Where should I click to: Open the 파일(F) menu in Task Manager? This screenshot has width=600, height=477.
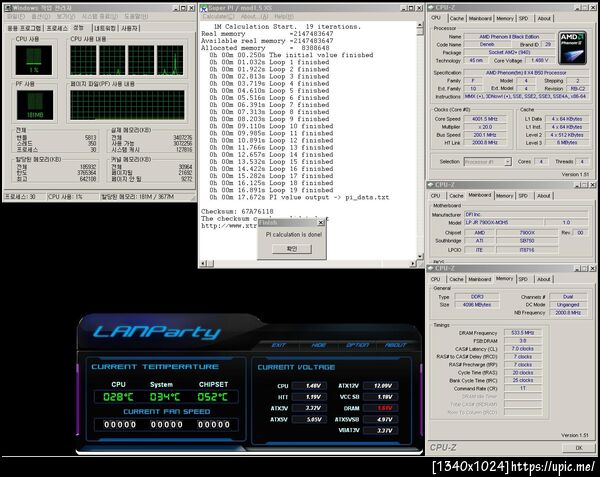tap(16, 17)
